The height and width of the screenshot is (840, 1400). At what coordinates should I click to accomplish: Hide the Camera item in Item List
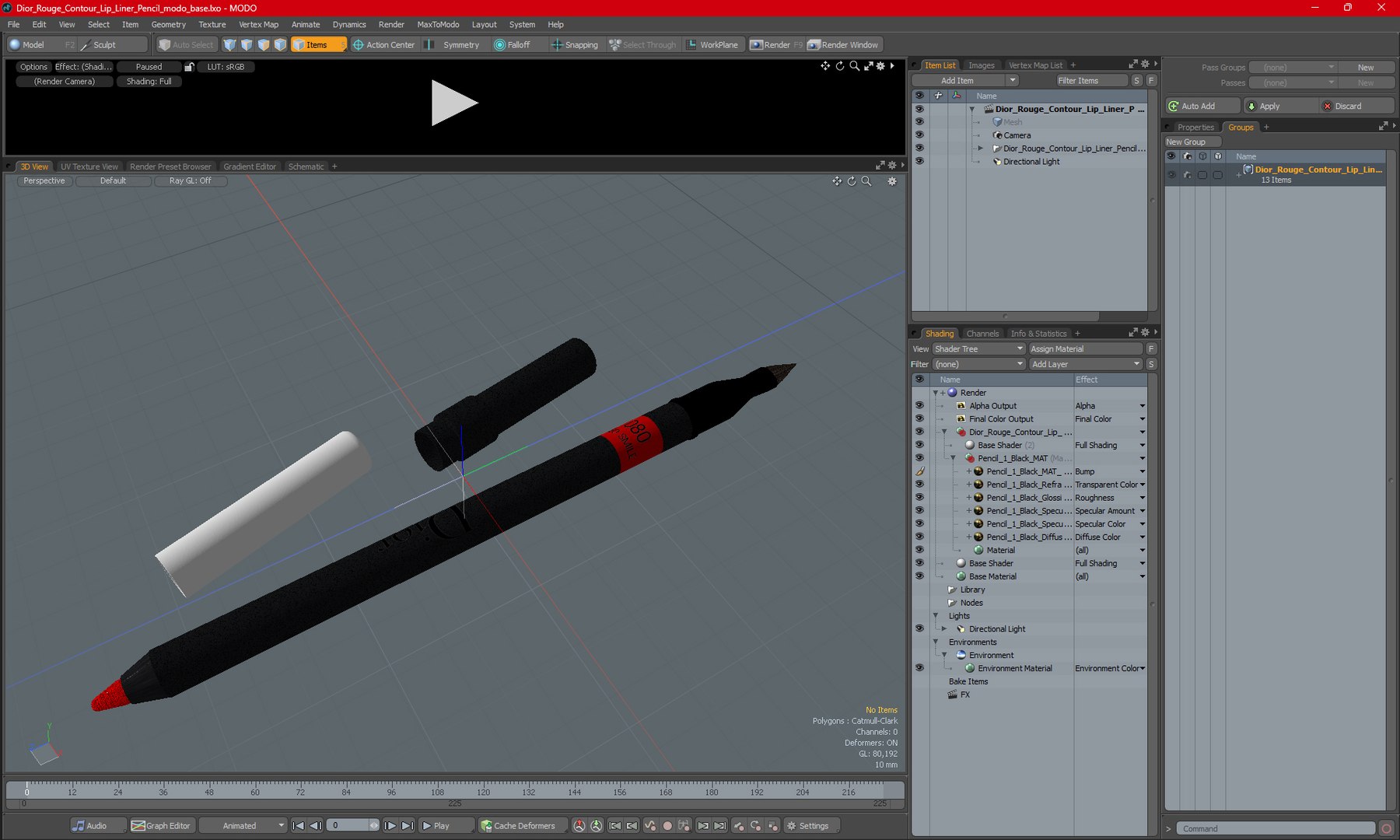coord(919,135)
